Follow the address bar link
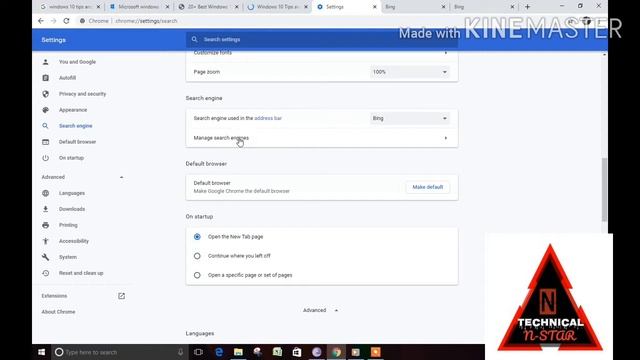 pyautogui.click(x=268, y=118)
